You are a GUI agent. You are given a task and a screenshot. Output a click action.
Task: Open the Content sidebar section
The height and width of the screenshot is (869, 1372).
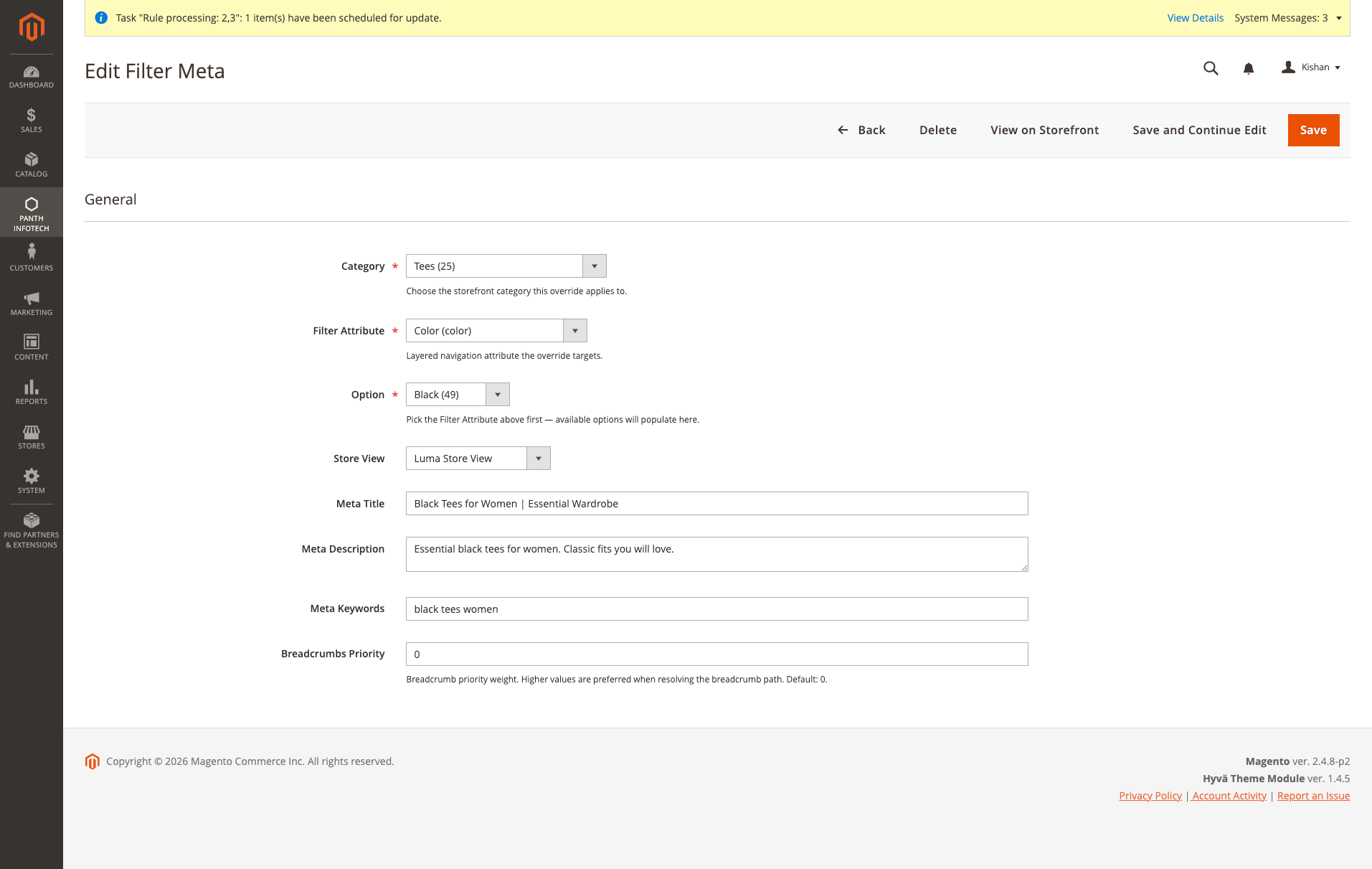coord(31,347)
